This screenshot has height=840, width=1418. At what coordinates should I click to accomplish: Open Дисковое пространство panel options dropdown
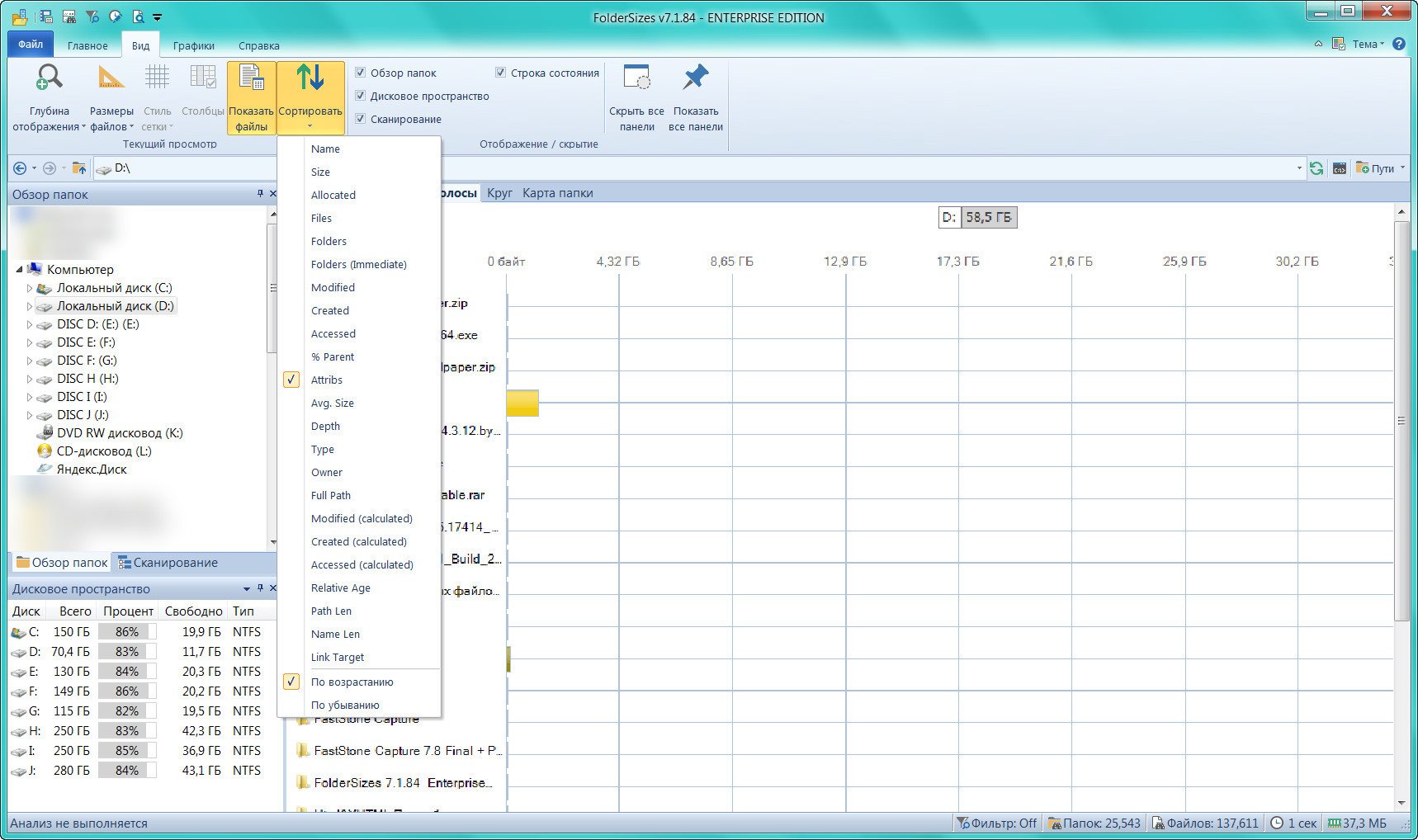click(247, 588)
